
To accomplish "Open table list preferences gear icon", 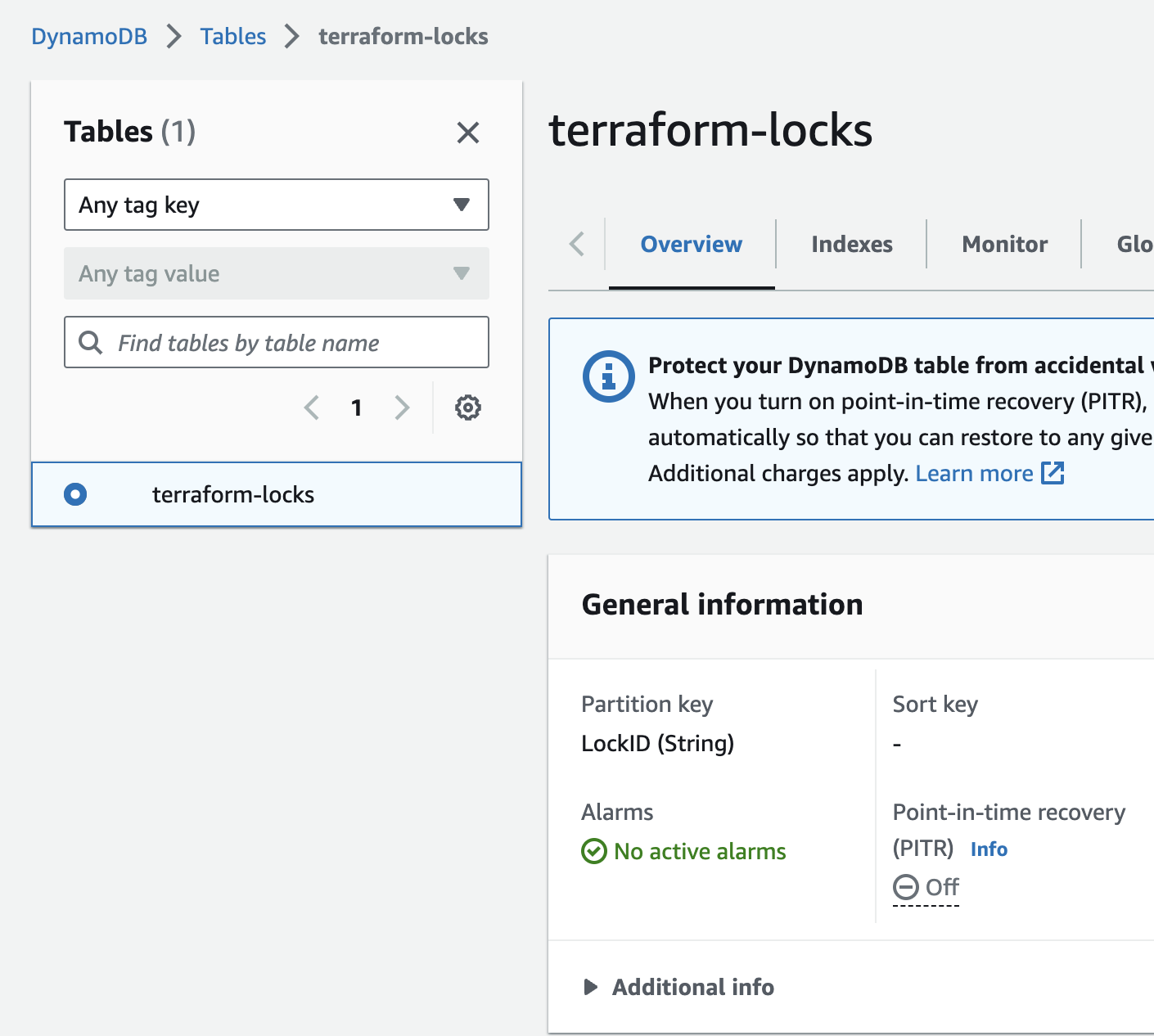I will pos(468,408).
